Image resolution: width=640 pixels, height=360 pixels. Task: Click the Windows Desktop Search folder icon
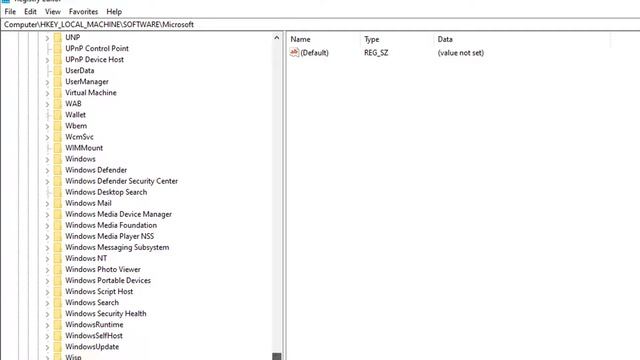point(58,192)
